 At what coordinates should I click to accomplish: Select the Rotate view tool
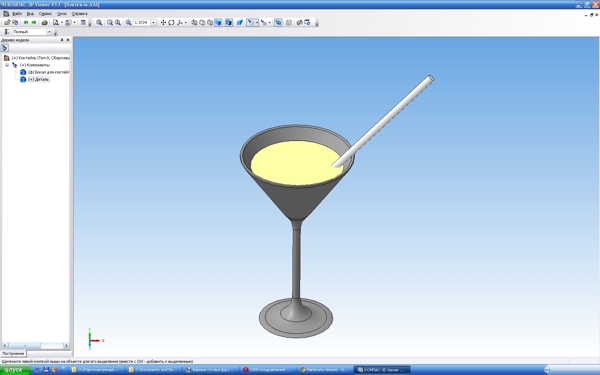tap(171, 23)
